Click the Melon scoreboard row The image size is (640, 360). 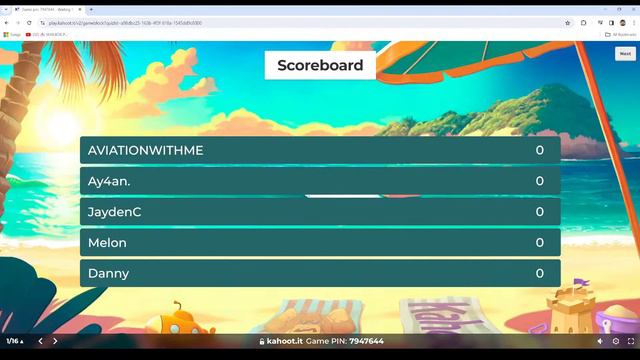tap(320, 242)
